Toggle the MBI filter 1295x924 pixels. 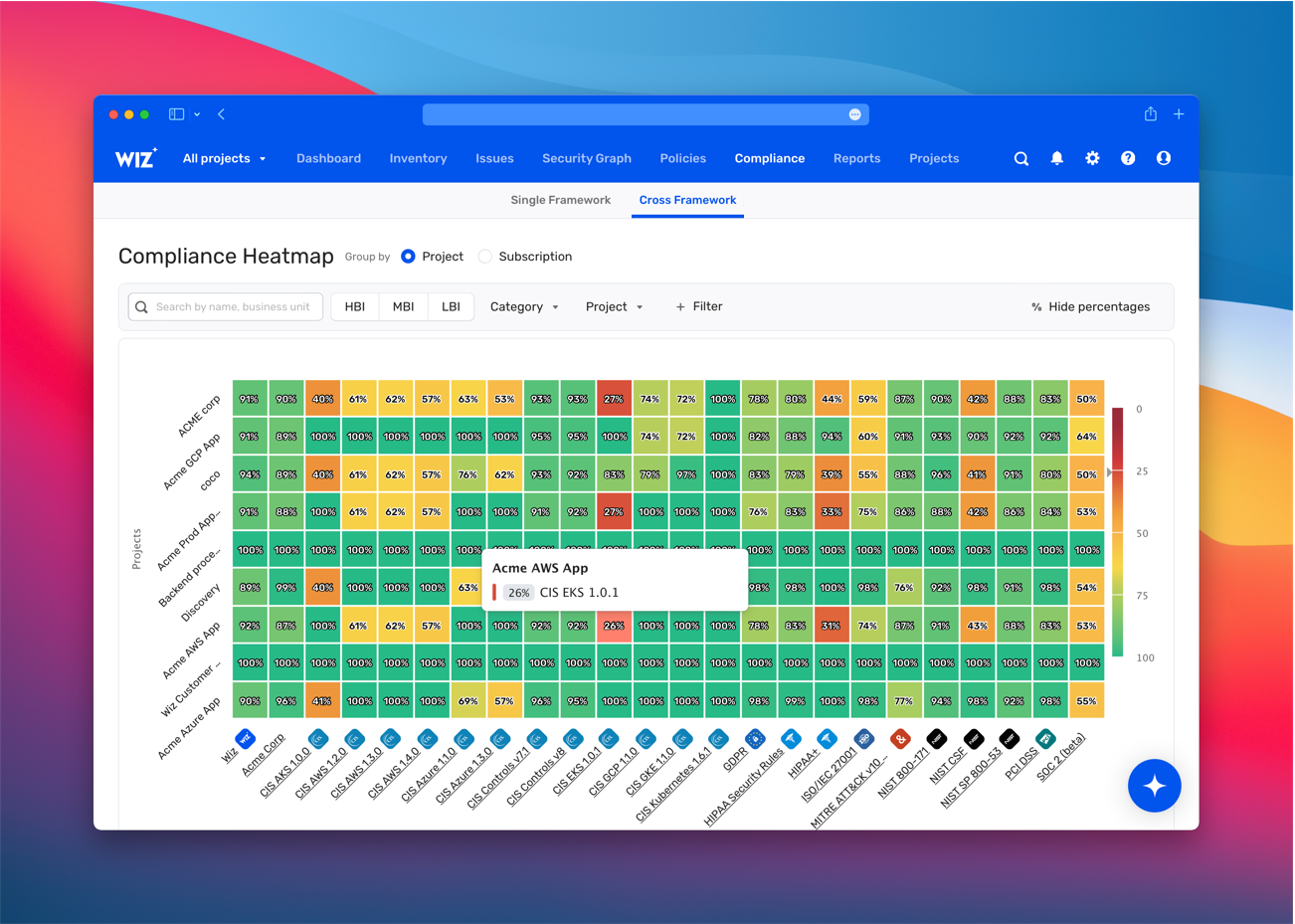point(403,307)
